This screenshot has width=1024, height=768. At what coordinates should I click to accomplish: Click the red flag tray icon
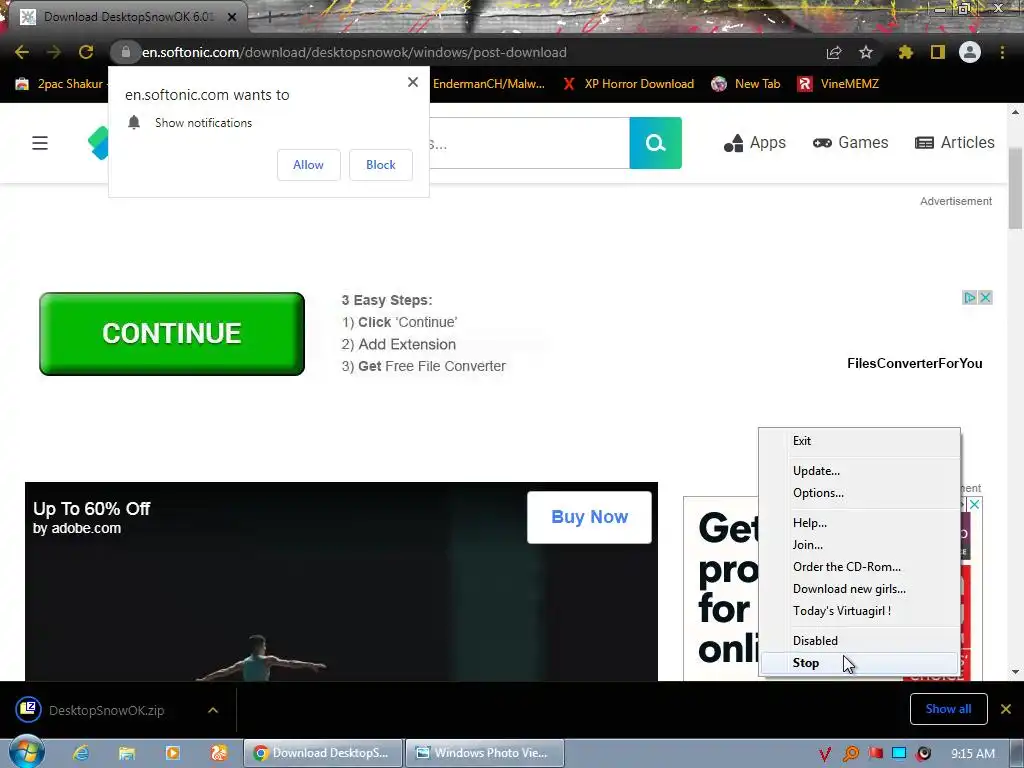pos(875,754)
